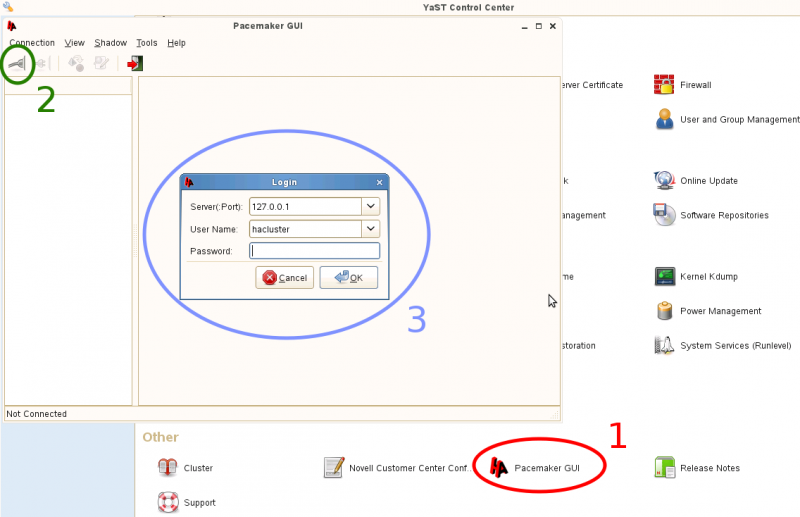Screen dimensions: 800x517
Task: Open the Support module
Action: point(186,502)
